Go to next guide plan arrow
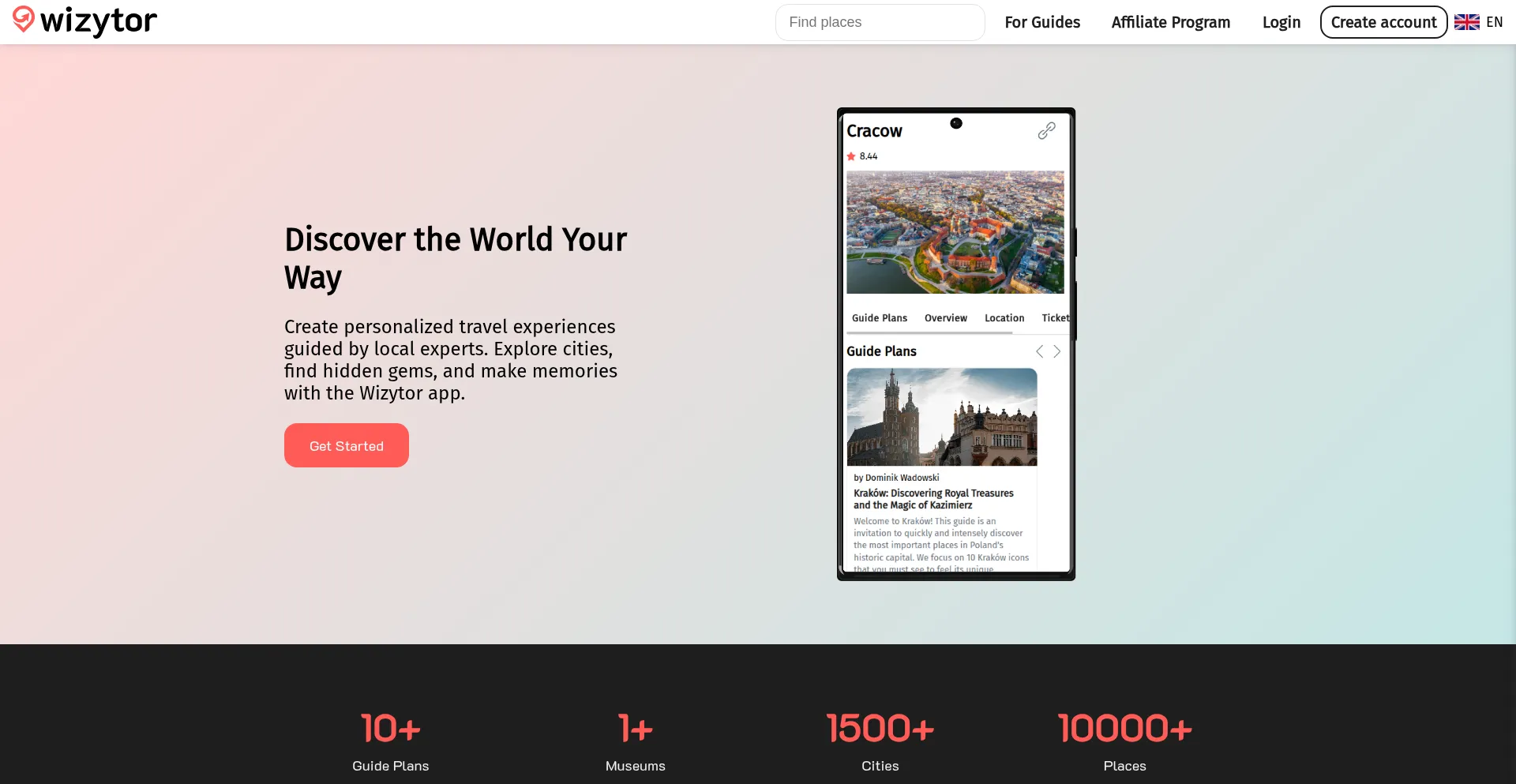The image size is (1516, 784). point(1056,351)
